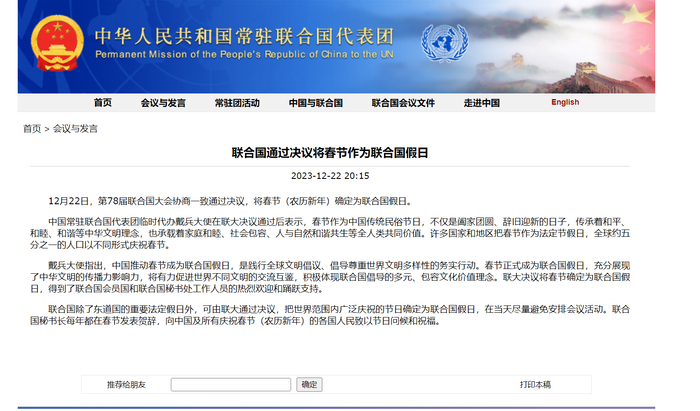The width and height of the screenshot is (700, 411).
Task: Click the Chinese site title 中华人民共和国常驻联合国代表团
Action: tap(244, 37)
